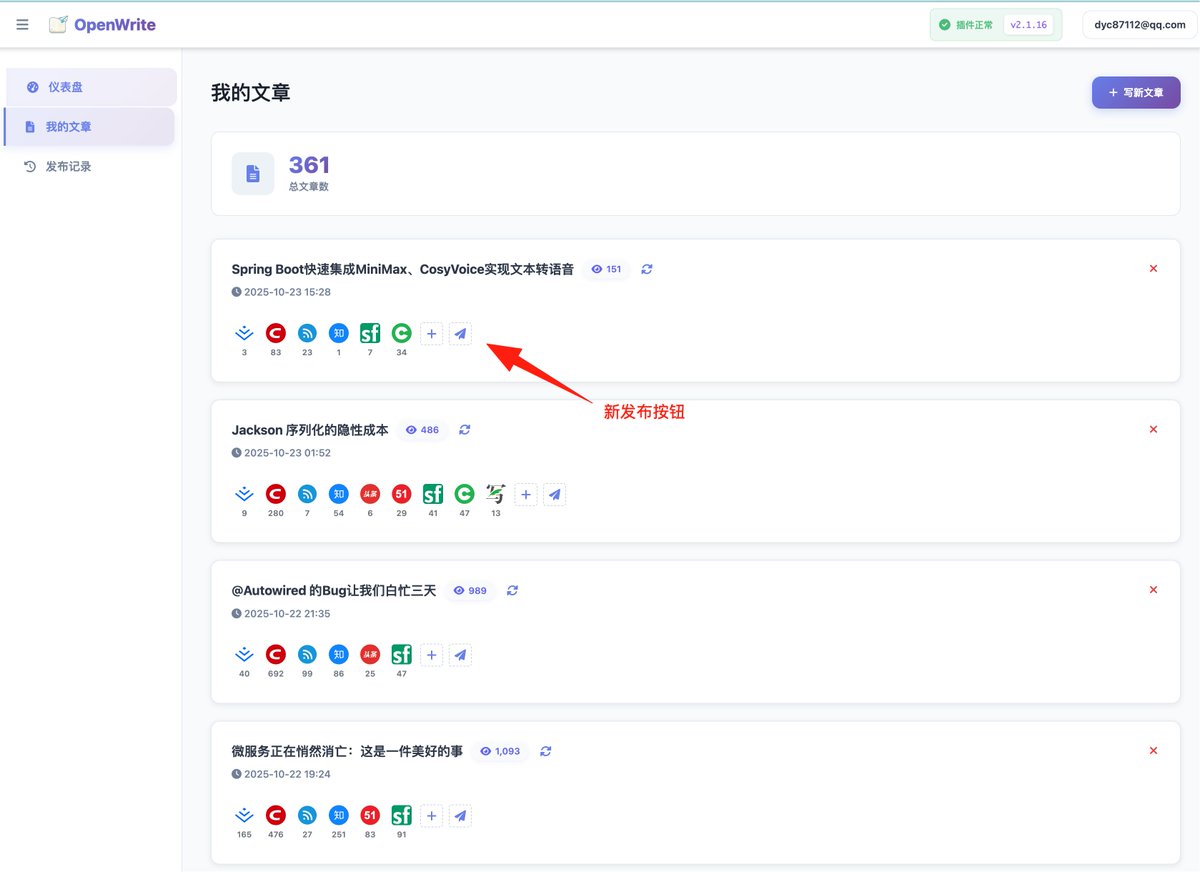The height and width of the screenshot is (872, 1200).
Task: Add a platform to the 微服务 article
Action: click(x=431, y=815)
